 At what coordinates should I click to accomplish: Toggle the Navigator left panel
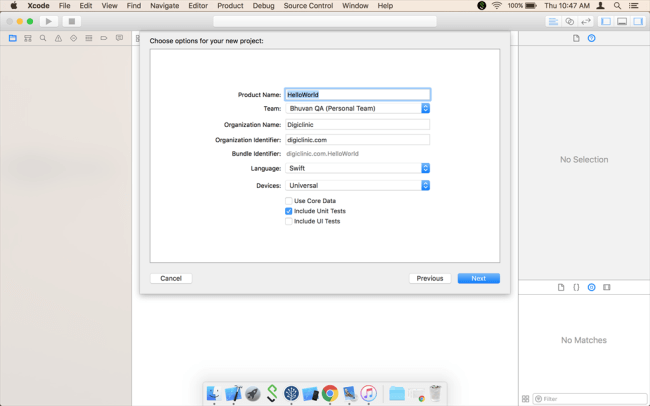606,22
